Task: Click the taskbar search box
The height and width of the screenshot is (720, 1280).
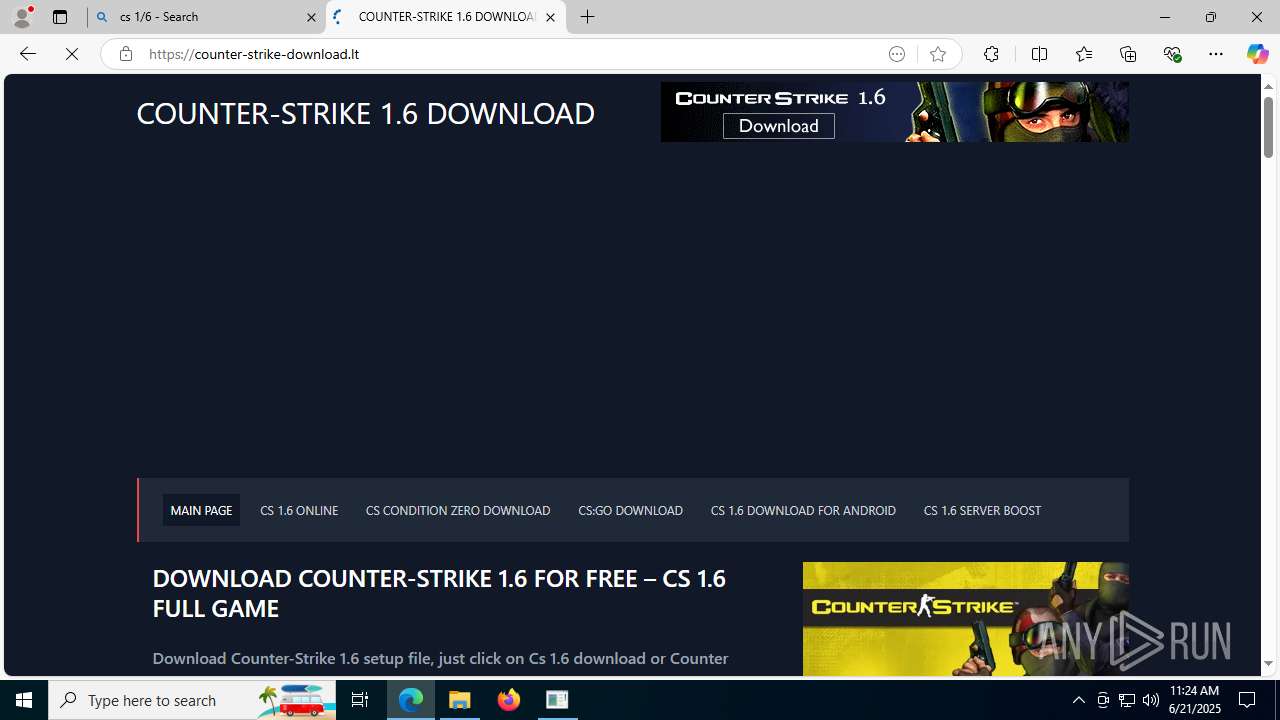Action: [192, 700]
